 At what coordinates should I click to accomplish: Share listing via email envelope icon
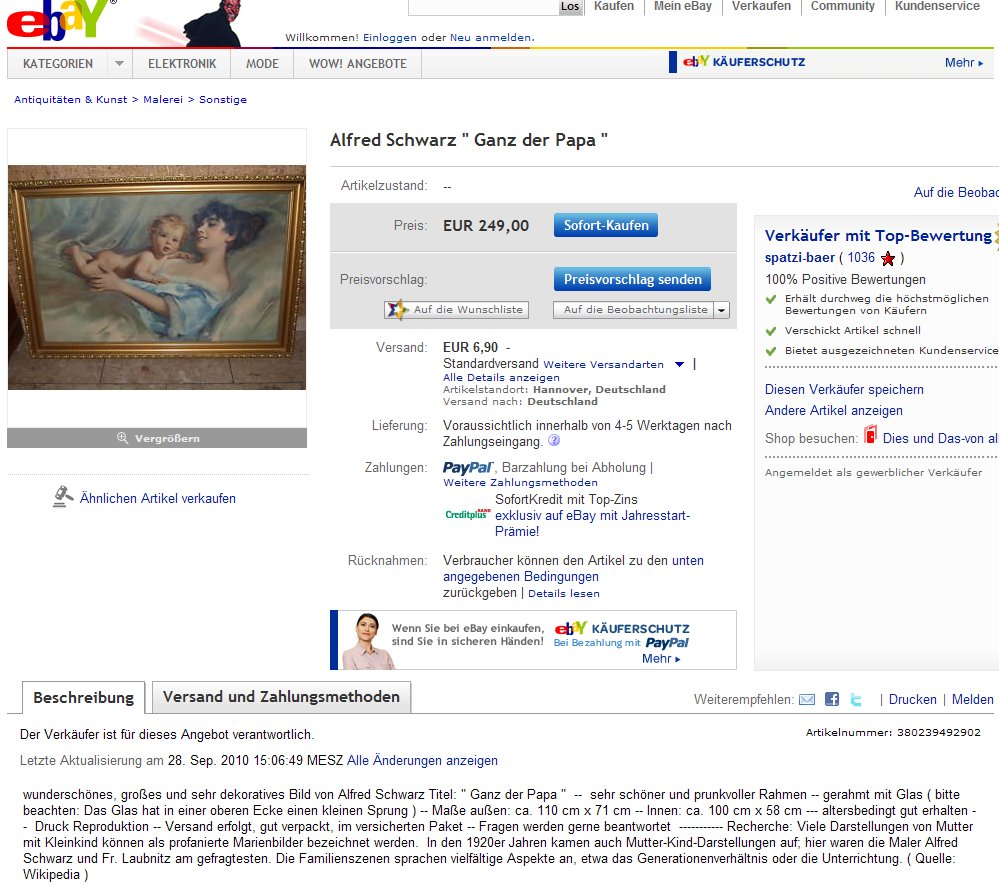click(x=807, y=699)
